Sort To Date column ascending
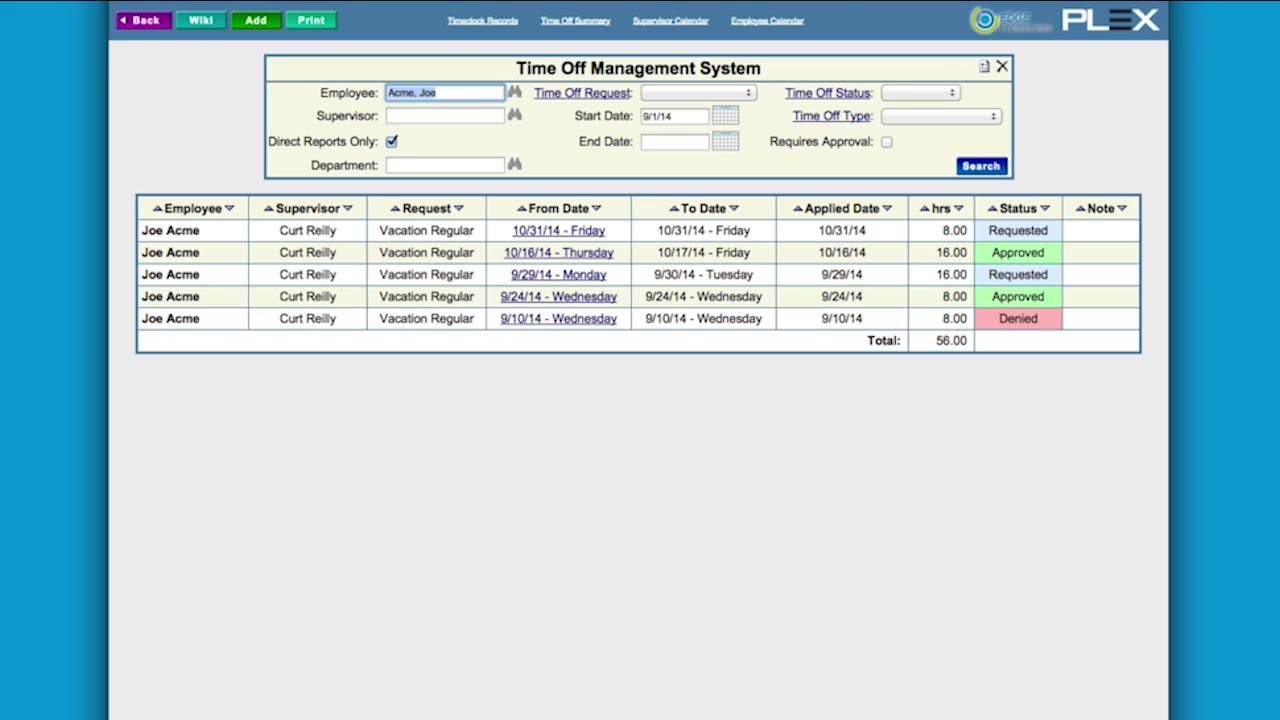The height and width of the screenshot is (720, 1280). point(674,208)
